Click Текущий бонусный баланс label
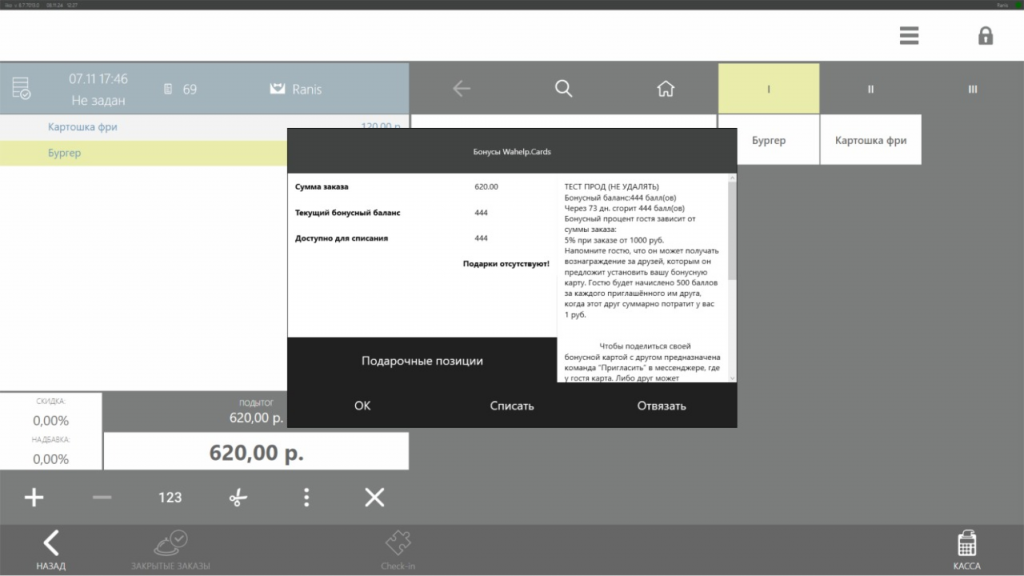Image resolution: width=1024 pixels, height=576 pixels. [347, 213]
